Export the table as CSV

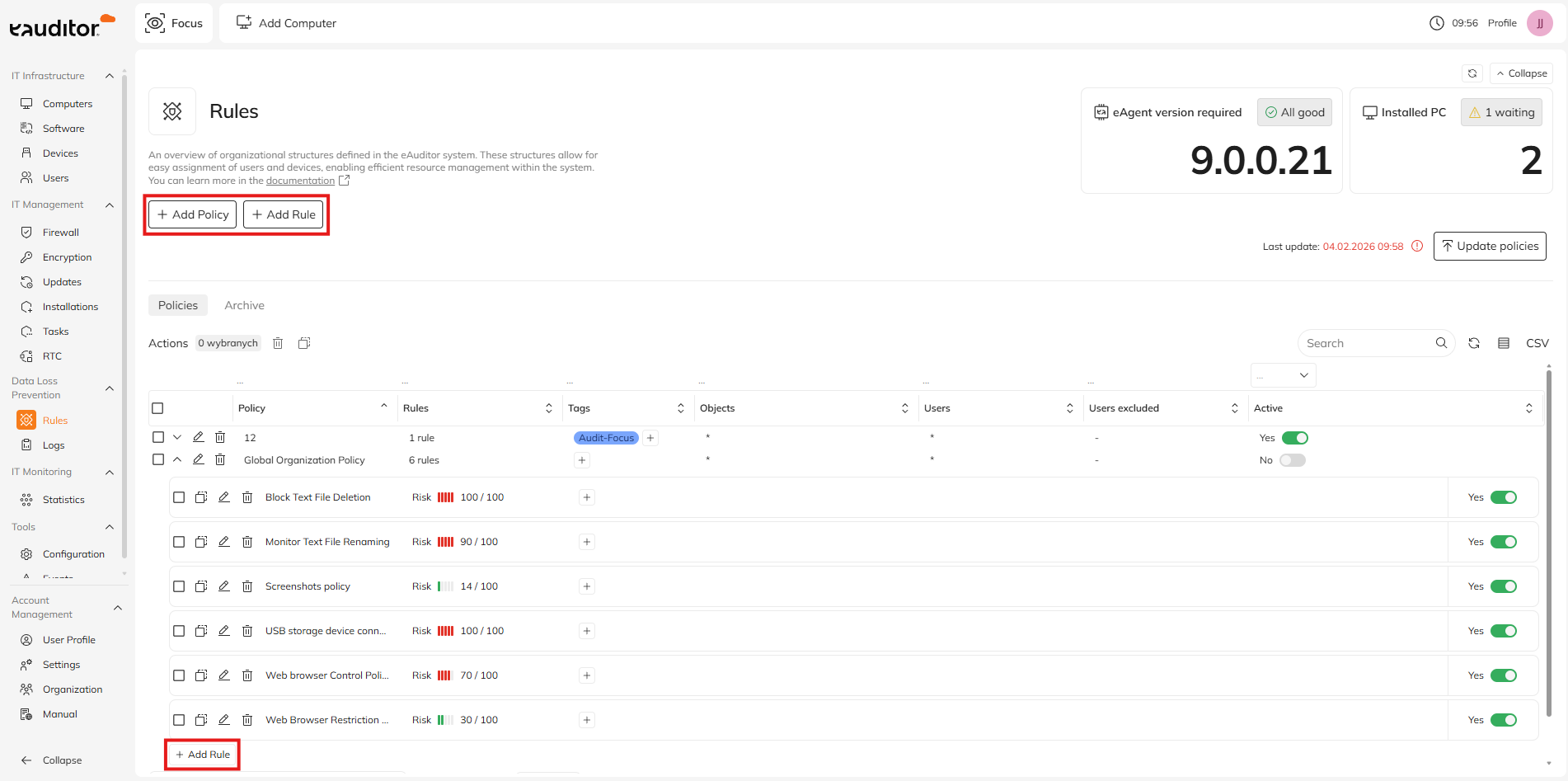1537,343
